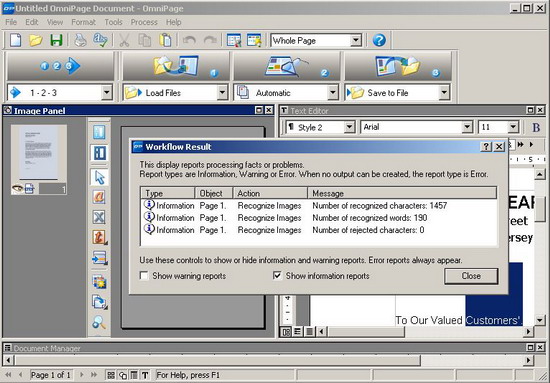The height and width of the screenshot is (383, 550).
Task: Click the Bold B icon in Text Editor
Action: click(x=536, y=127)
